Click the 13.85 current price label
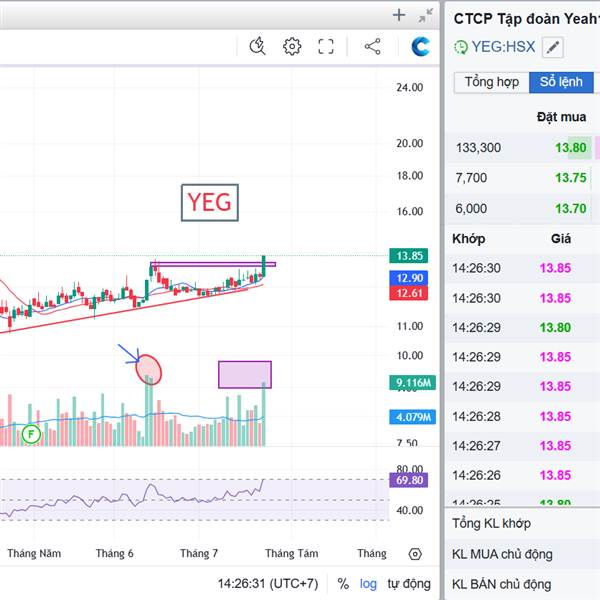The width and height of the screenshot is (600, 600). 408,256
